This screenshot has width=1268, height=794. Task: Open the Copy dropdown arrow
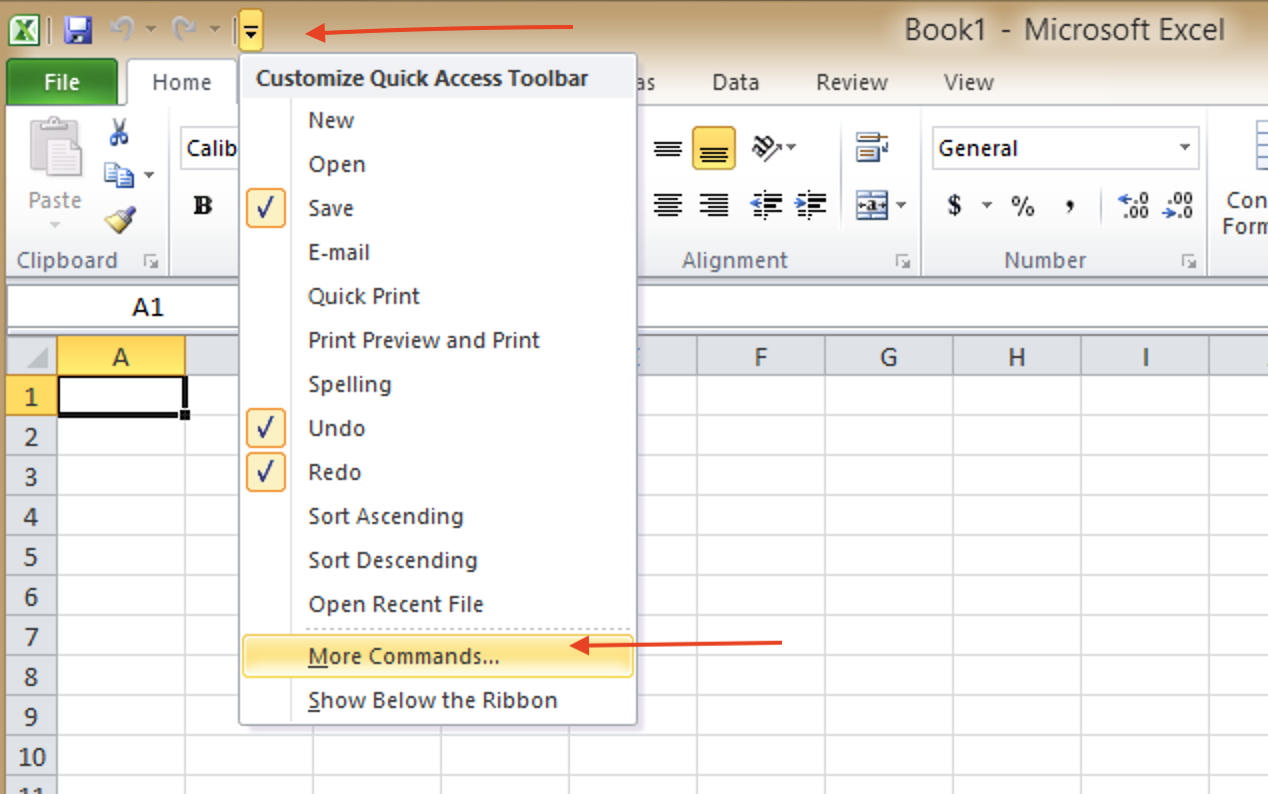pos(149,176)
